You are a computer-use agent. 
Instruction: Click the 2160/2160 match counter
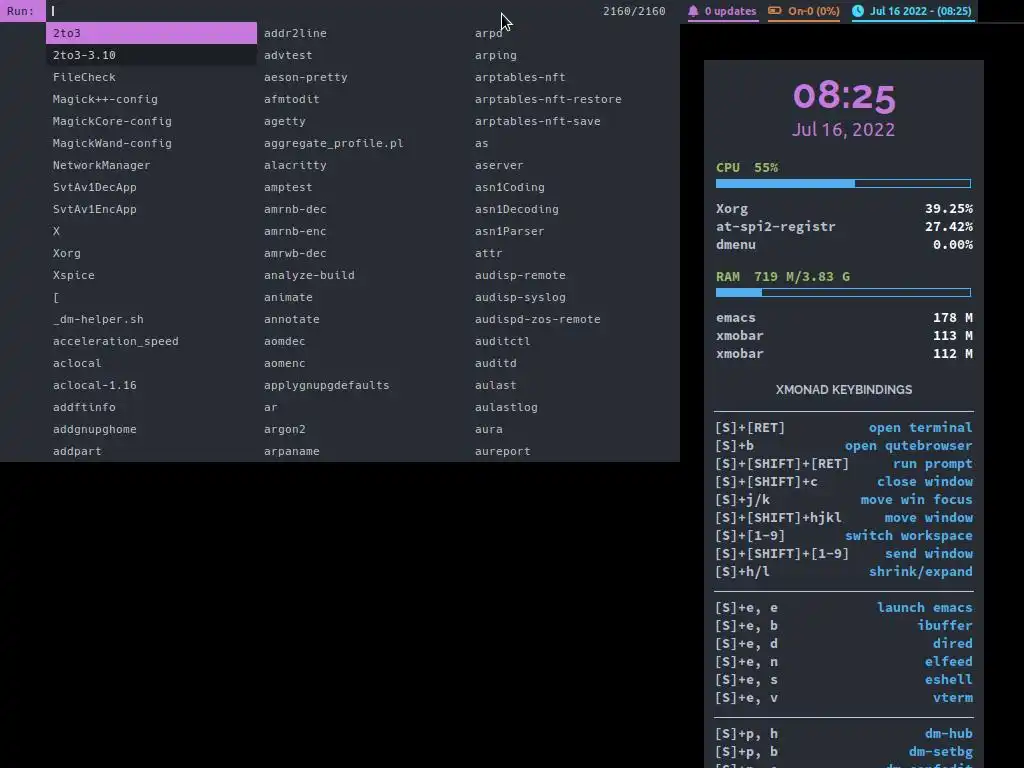click(634, 11)
